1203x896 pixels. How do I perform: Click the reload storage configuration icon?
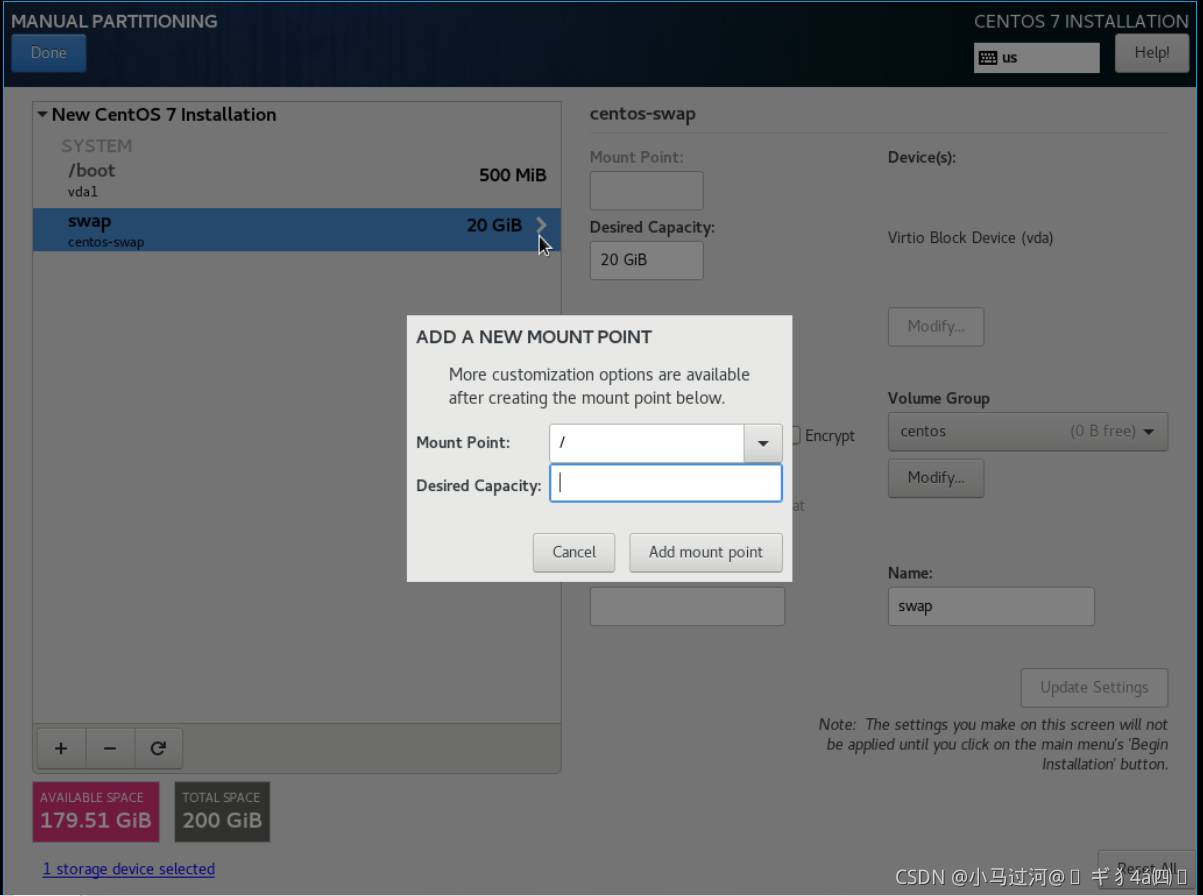pos(158,748)
